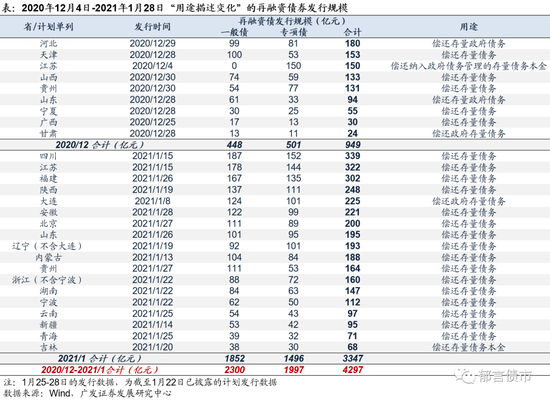This screenshot has height=400, width=550.
Task: Click the red 一般债 total 2300
Action: pos(234,369)
